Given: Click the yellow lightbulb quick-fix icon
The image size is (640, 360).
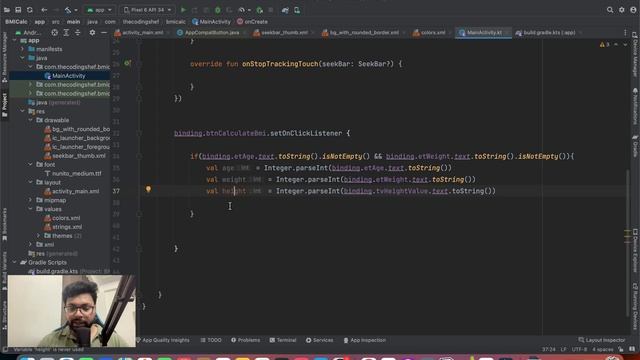Looking at the screenshot, I should tap(148, 189).
